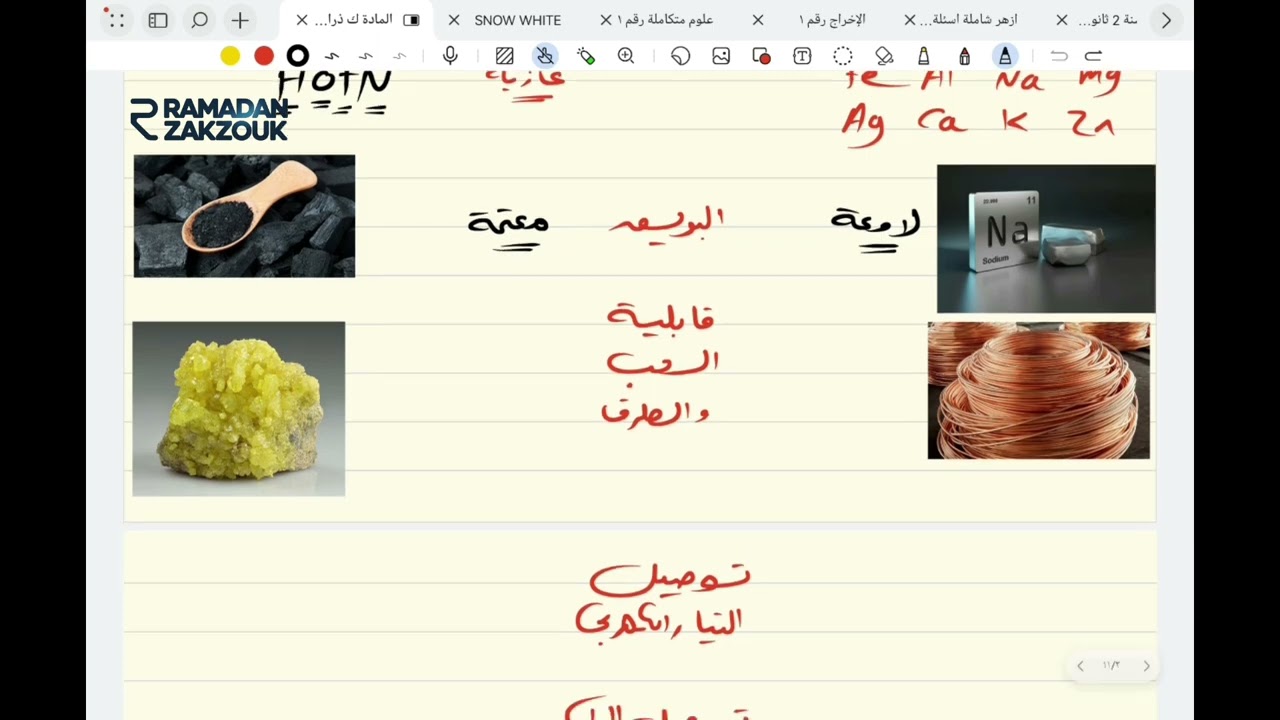Close the سنة 2 ثانو tab
The width and height of the screenshot is (1280, 720).
tap(1062, 20)
